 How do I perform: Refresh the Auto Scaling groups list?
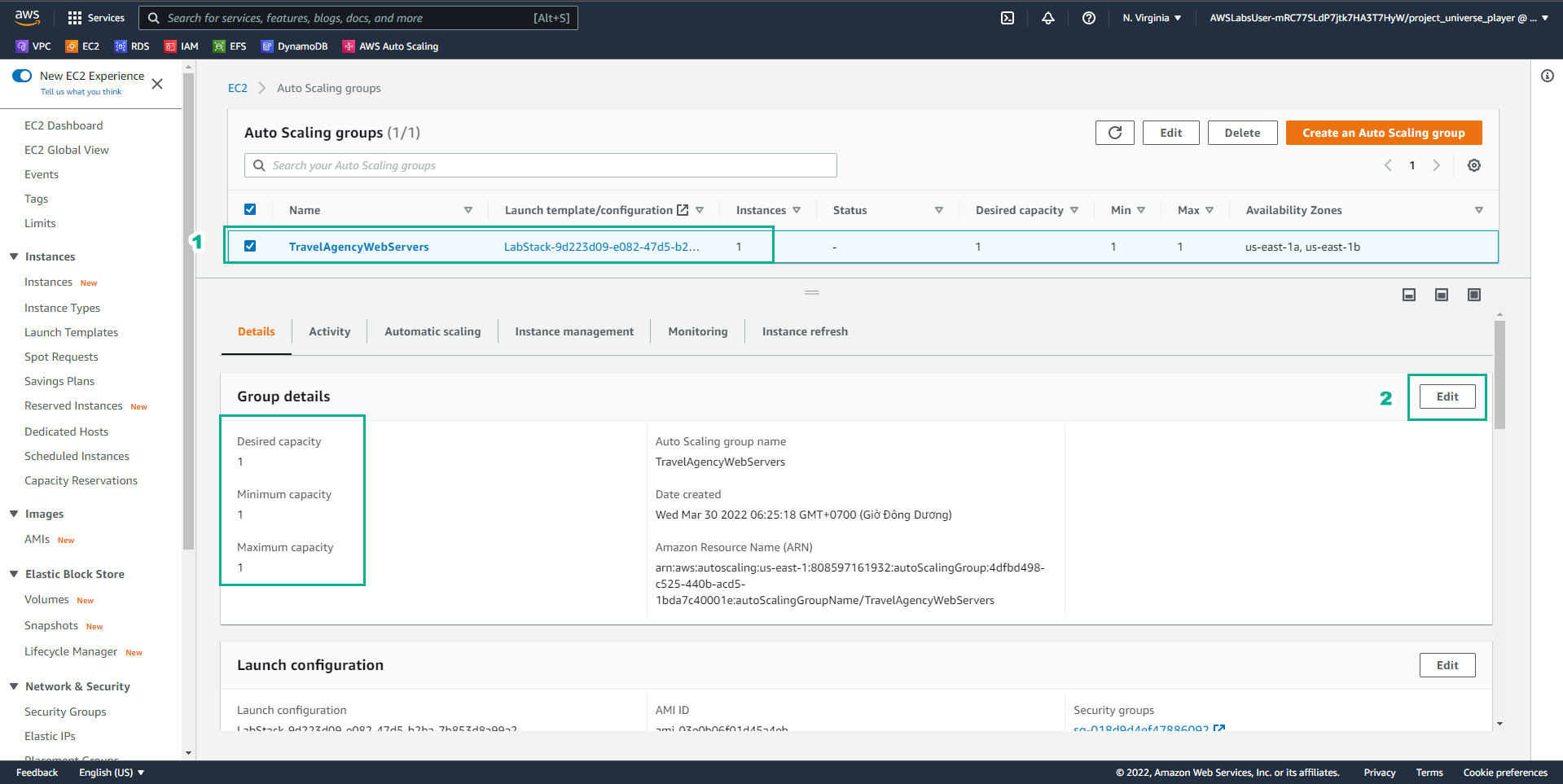(1114, 133)
